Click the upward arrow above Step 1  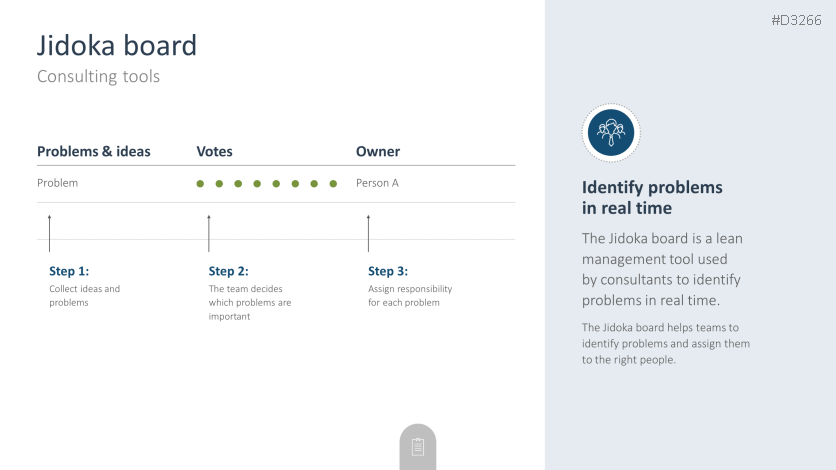click(49, 232)
